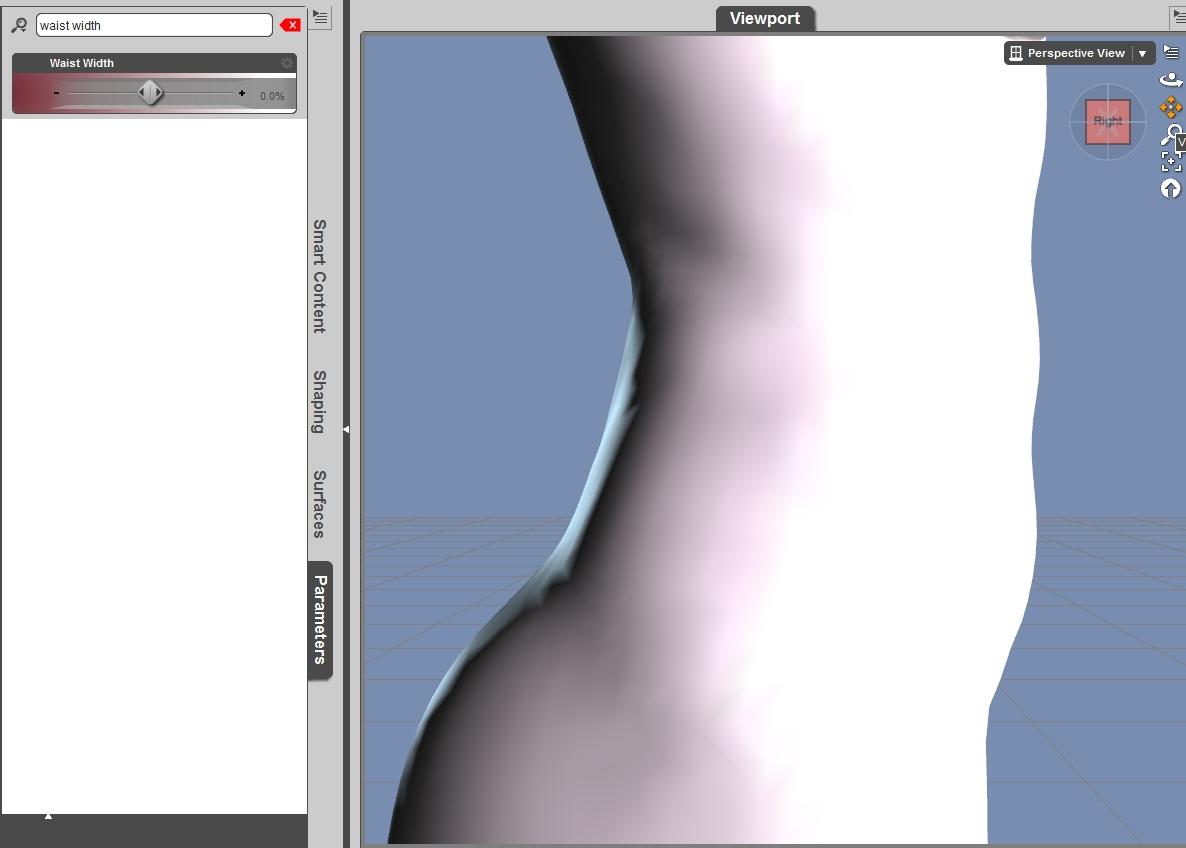Image resolution: width=1186 pixels, height=848 pixels.
Task: Click the search magnifier icon beside the filter
Action: point(19,26)
